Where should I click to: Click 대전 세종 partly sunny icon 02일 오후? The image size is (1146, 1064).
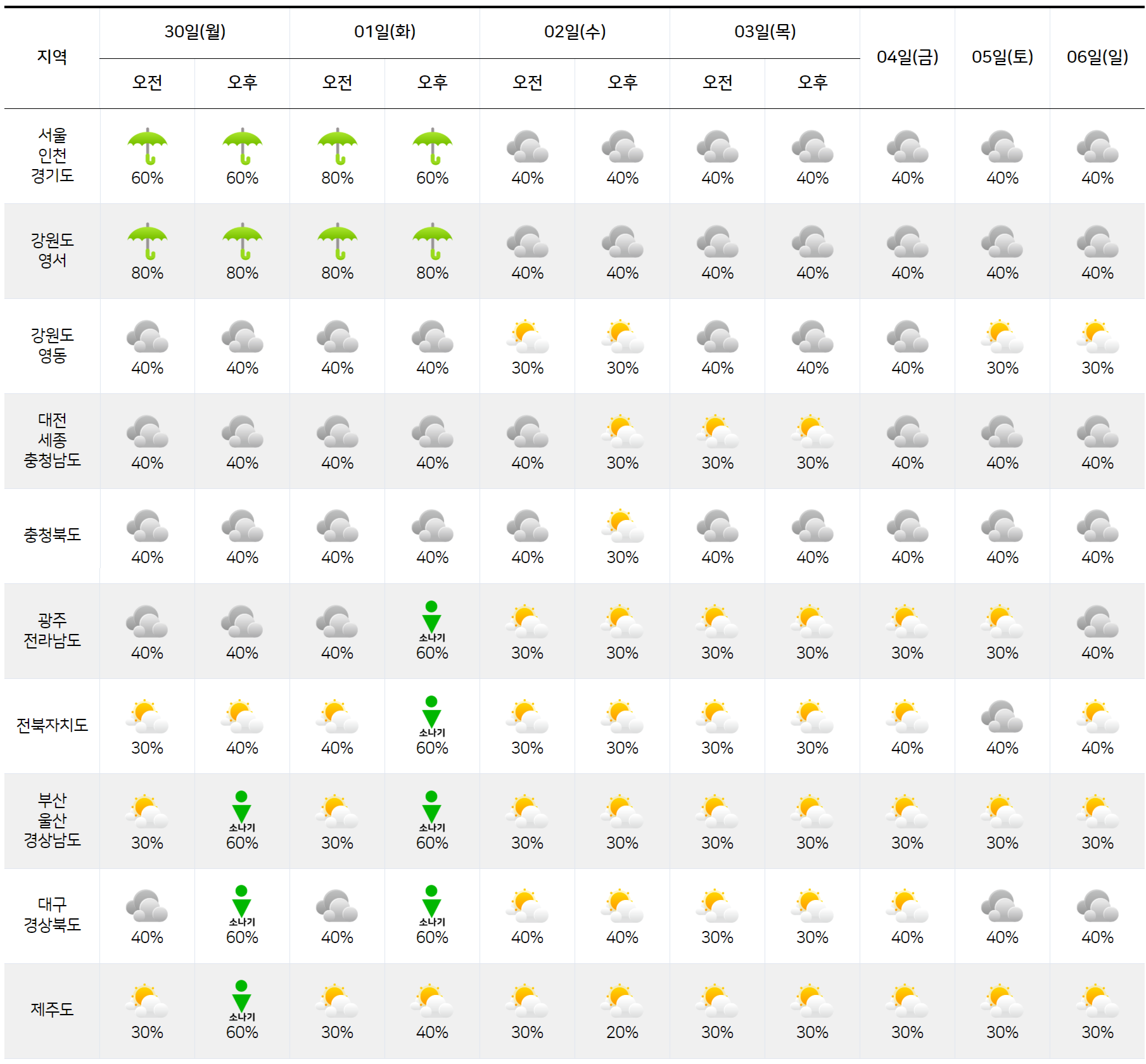pyautogui.click(x=622, y=431)
